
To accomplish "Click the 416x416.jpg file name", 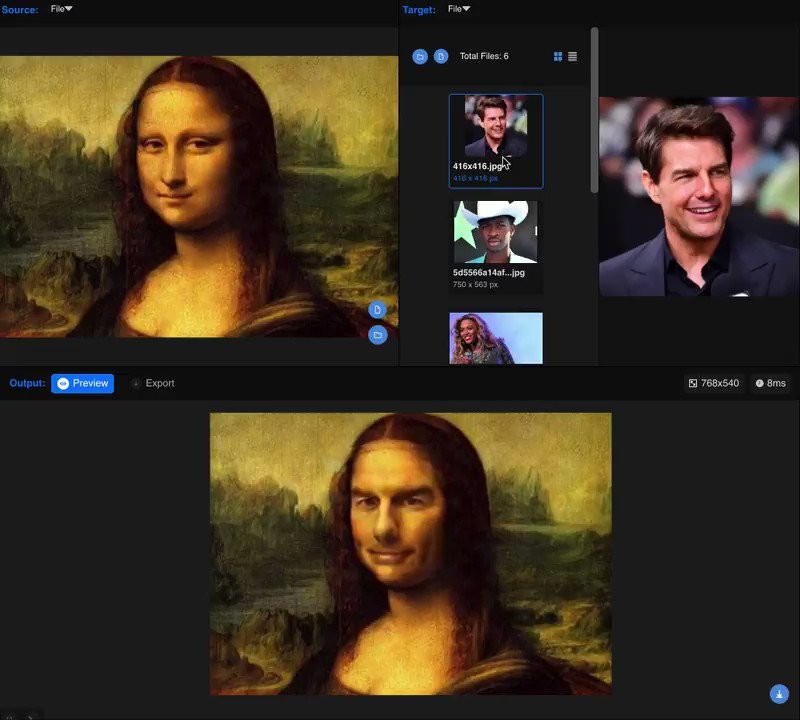I will click(477, 166).
